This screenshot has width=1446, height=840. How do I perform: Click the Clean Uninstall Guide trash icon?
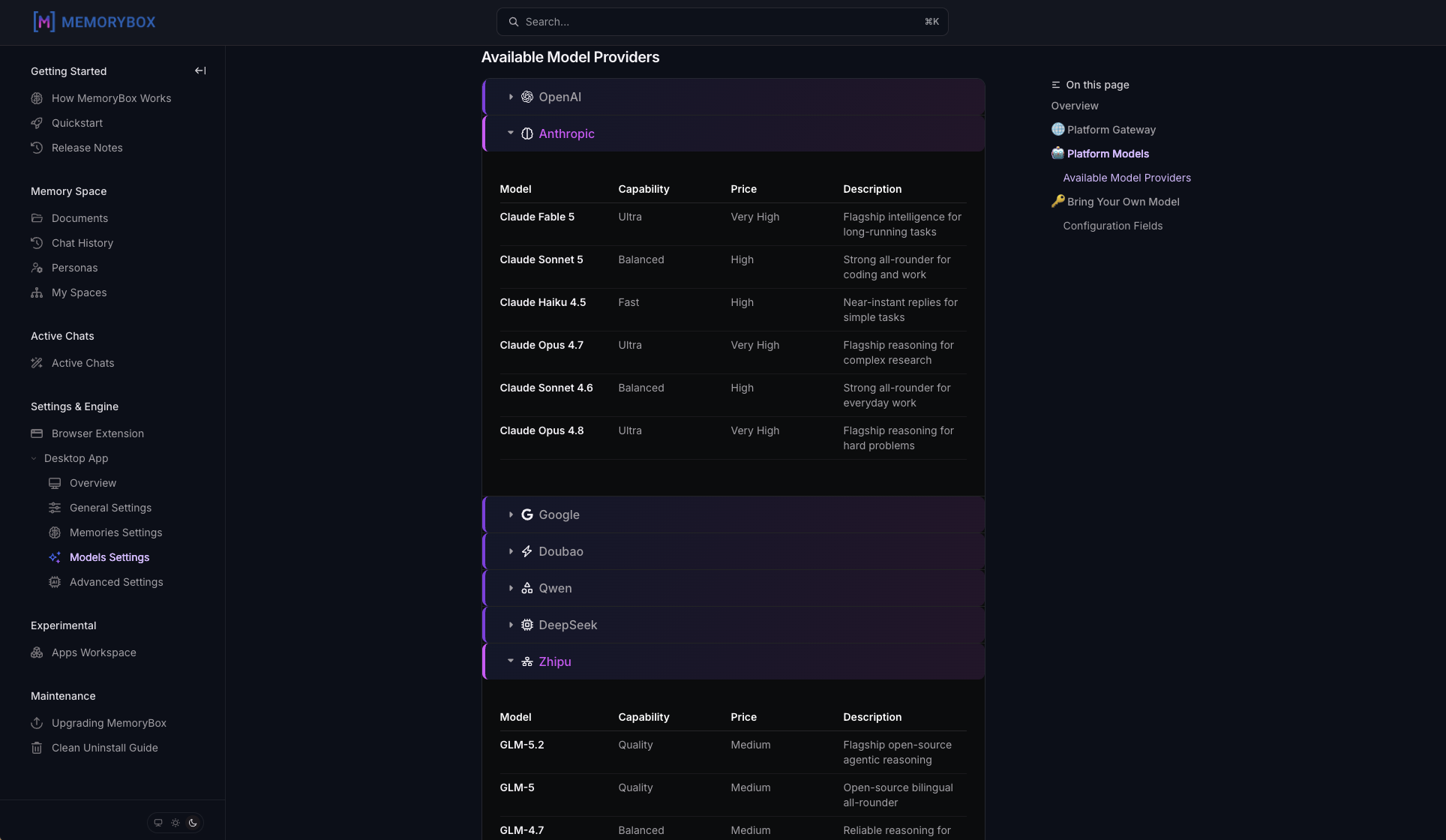(37, 748)
